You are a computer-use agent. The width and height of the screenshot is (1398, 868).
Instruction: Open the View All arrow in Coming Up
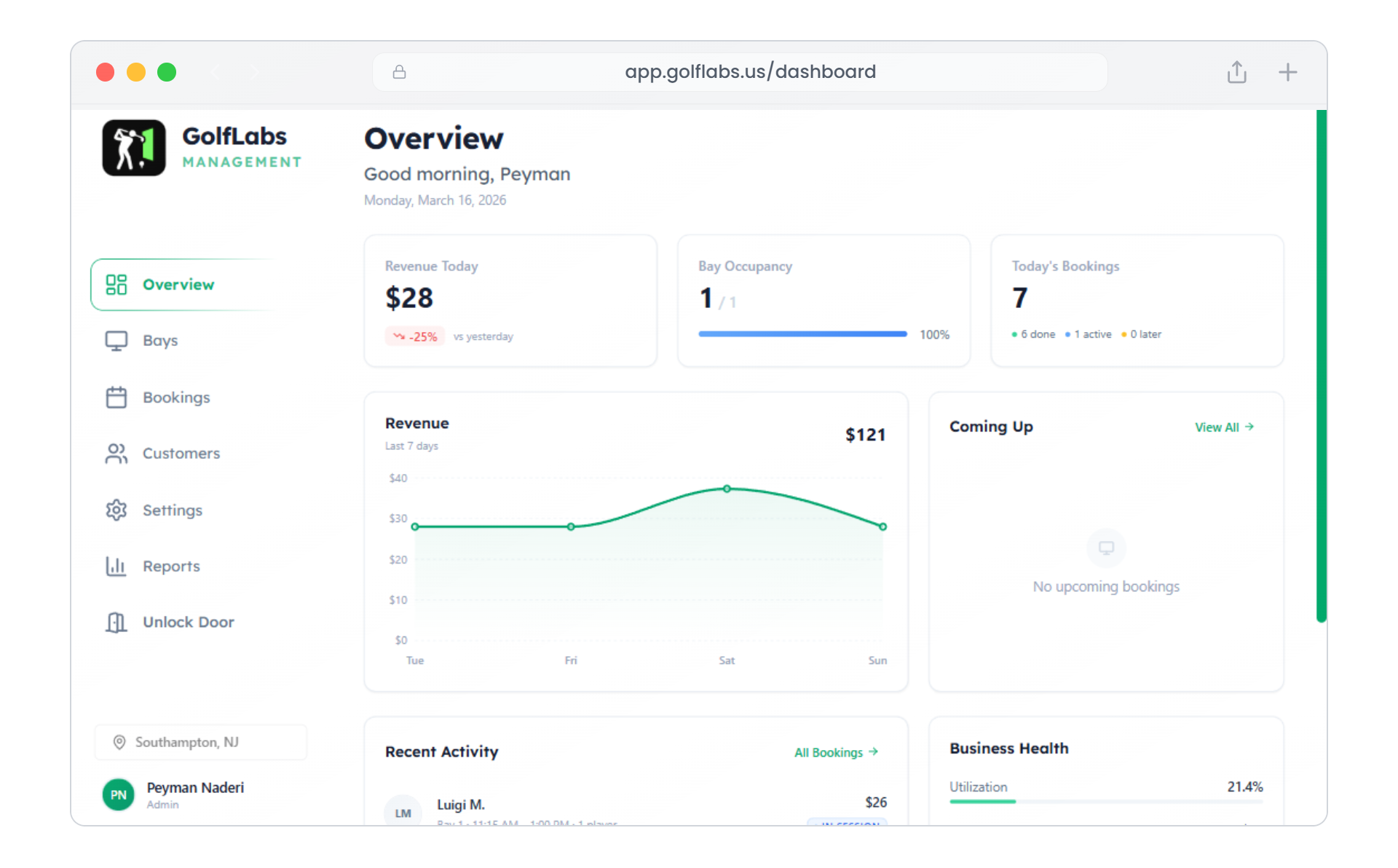pos(1225,427)
